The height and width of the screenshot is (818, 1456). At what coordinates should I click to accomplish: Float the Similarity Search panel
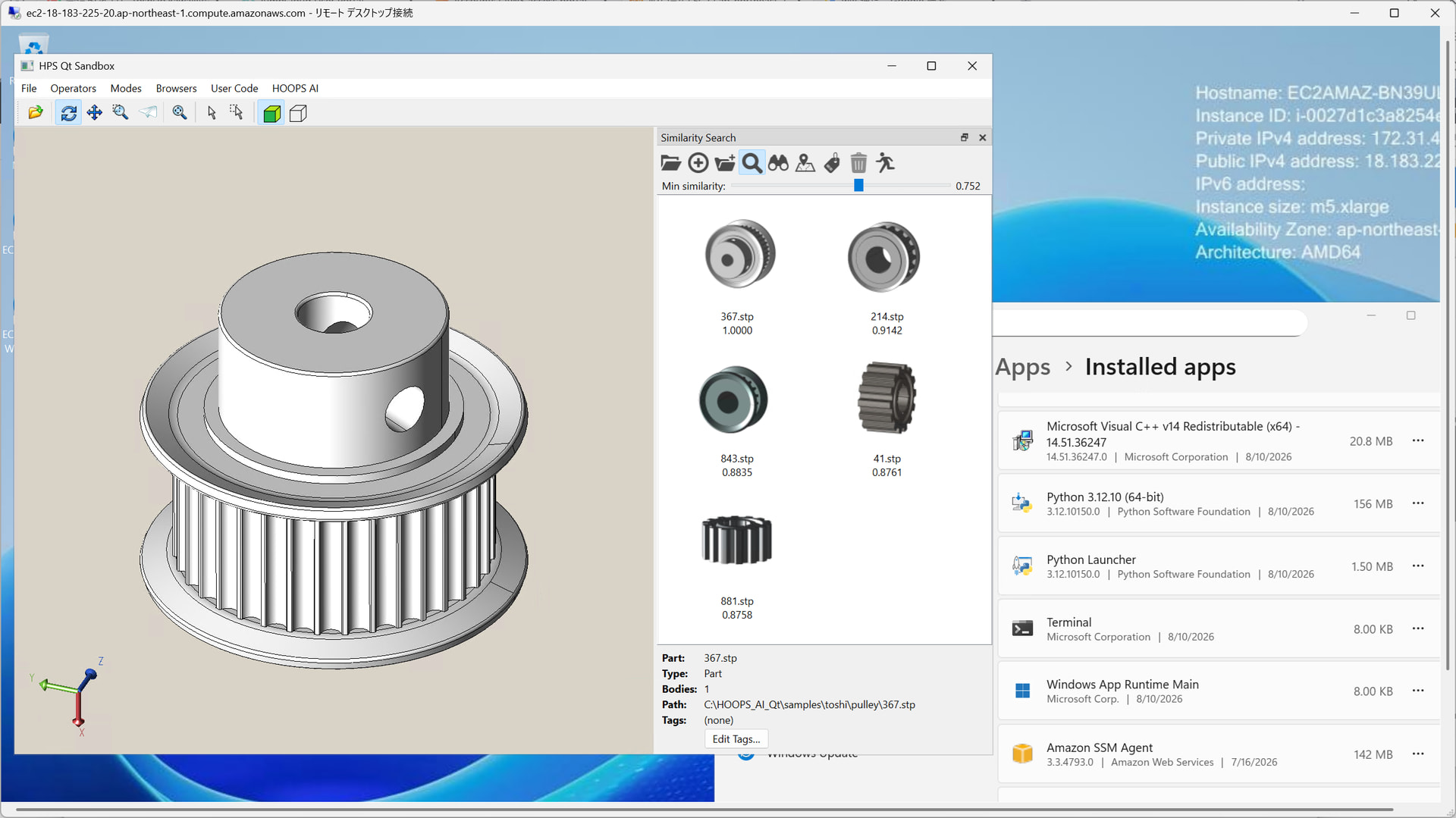(964, 137)
